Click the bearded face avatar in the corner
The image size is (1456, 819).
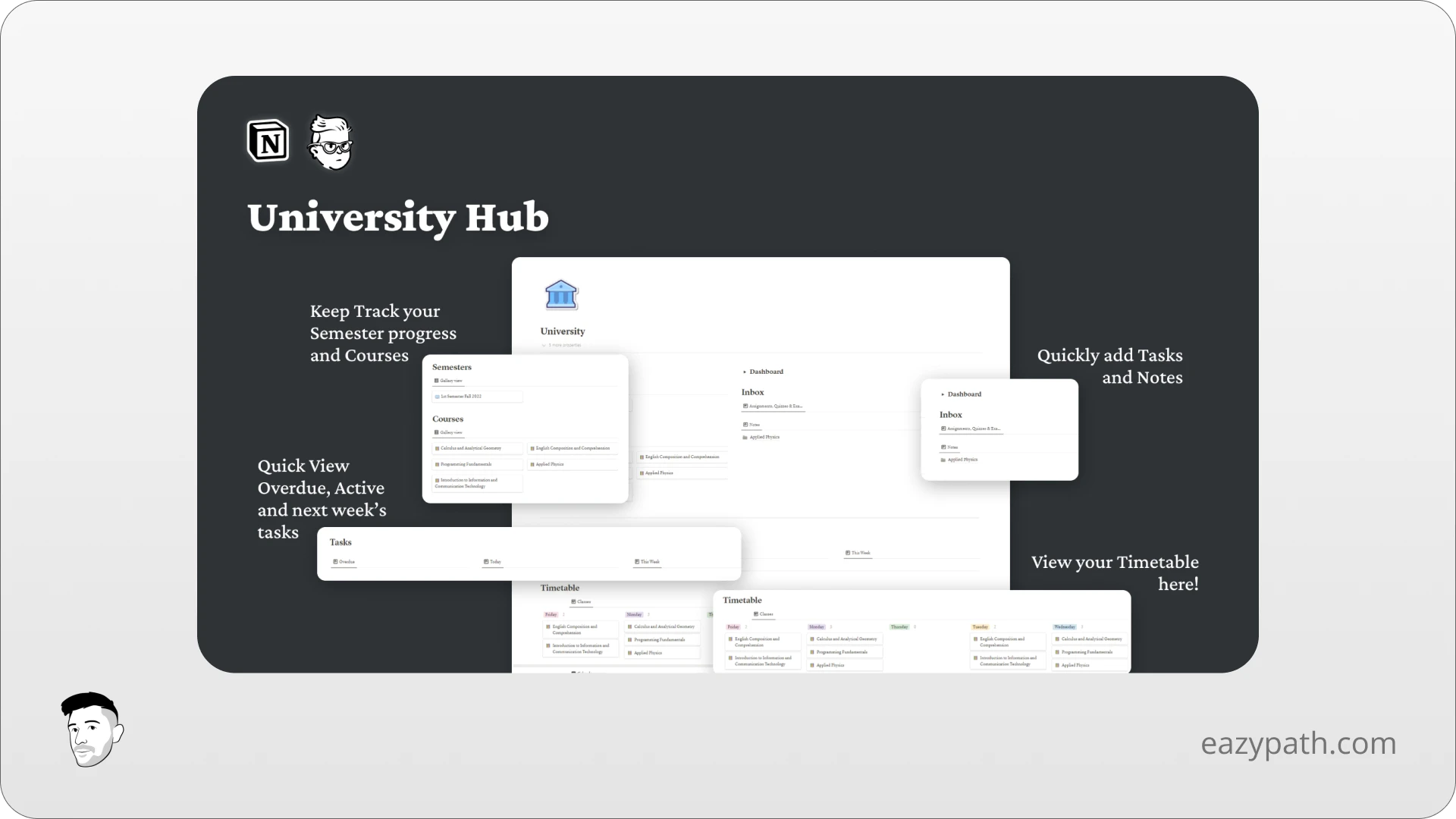pos(92,729)
